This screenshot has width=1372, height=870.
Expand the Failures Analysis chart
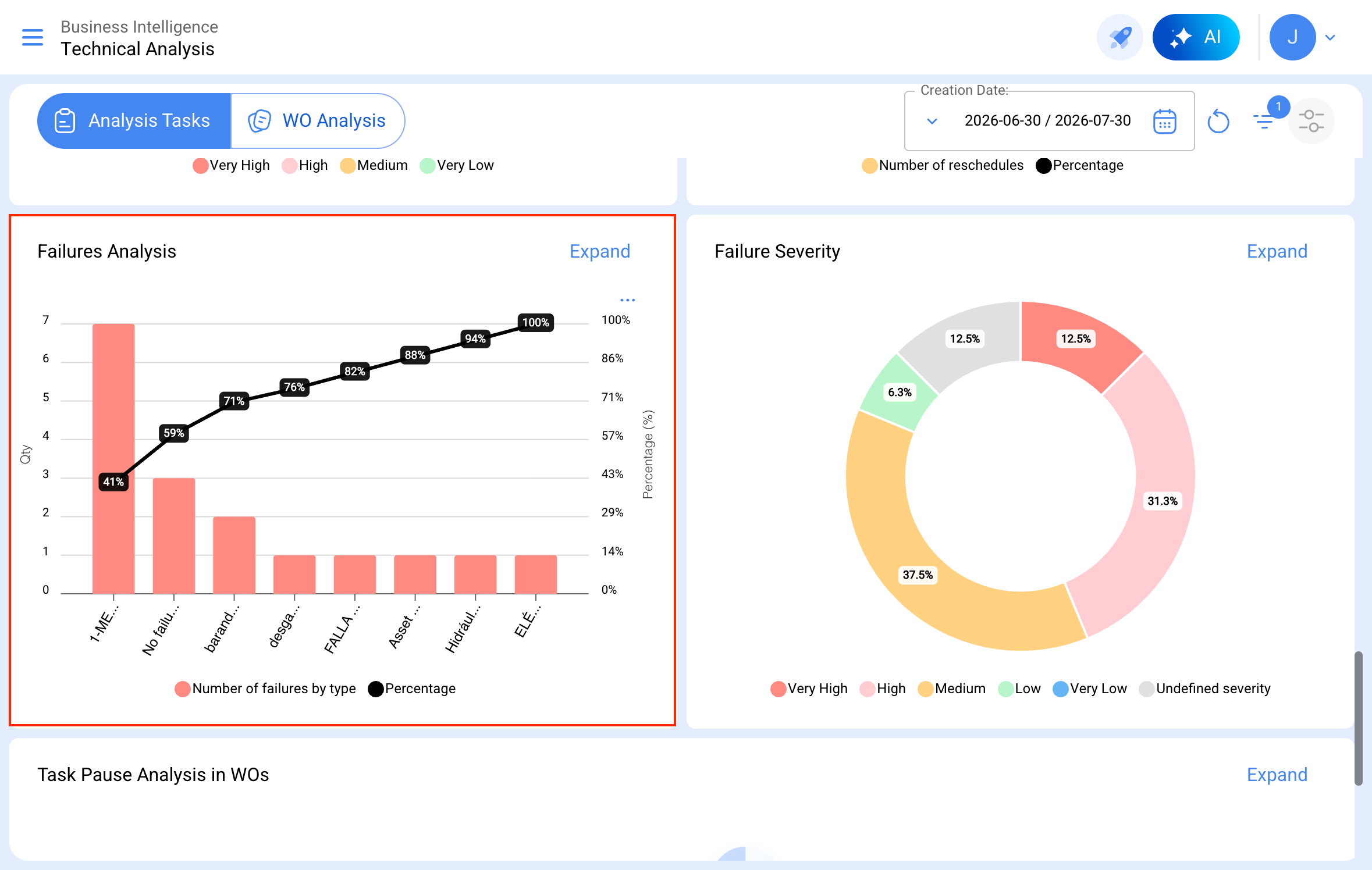(599, 251)
